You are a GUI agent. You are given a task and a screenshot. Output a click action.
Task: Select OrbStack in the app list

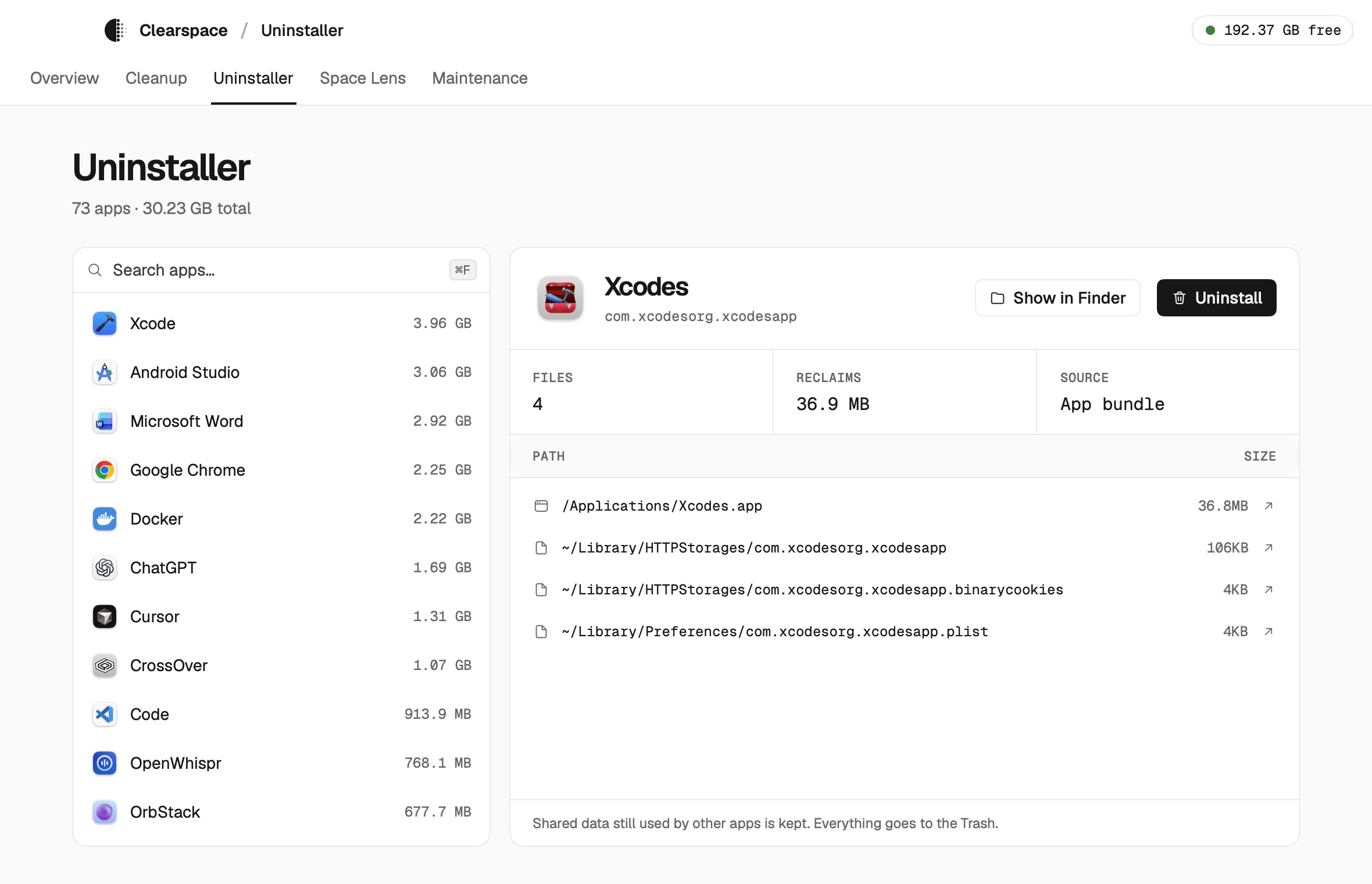(281, 812)
